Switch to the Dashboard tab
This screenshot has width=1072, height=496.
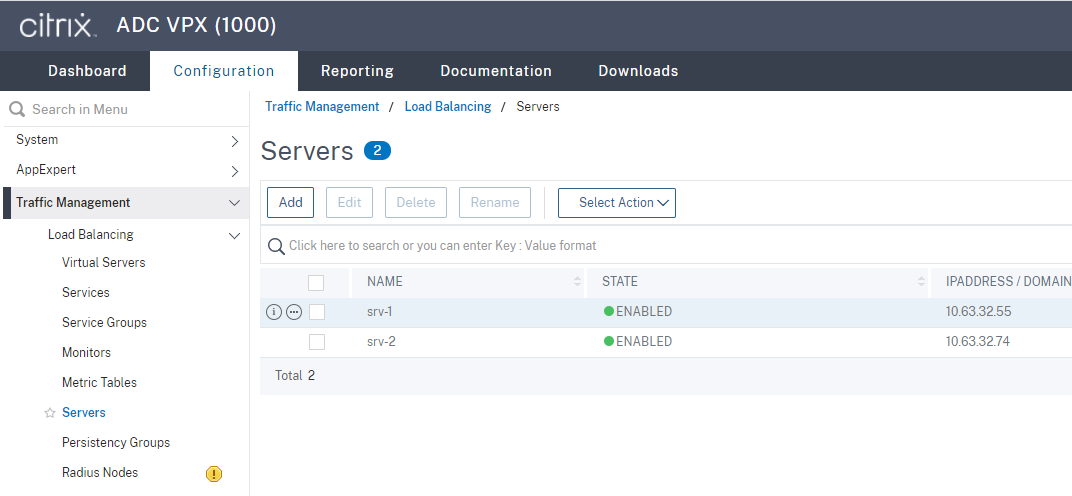(87, 71)
